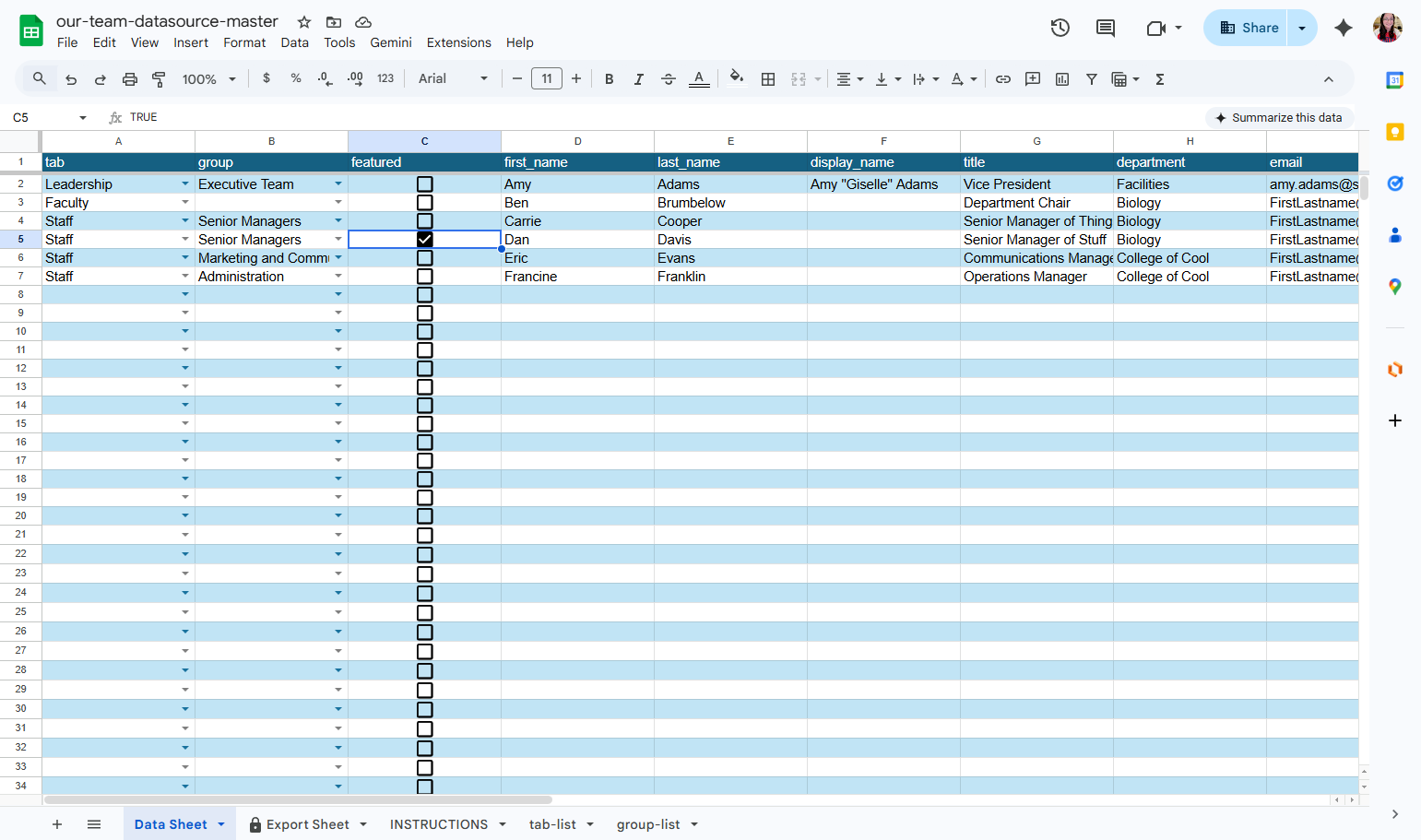Apply currency format with dollar icon
Image resolution: width=1421 pixels, height=840 pixels.
[x=266, y=78]
